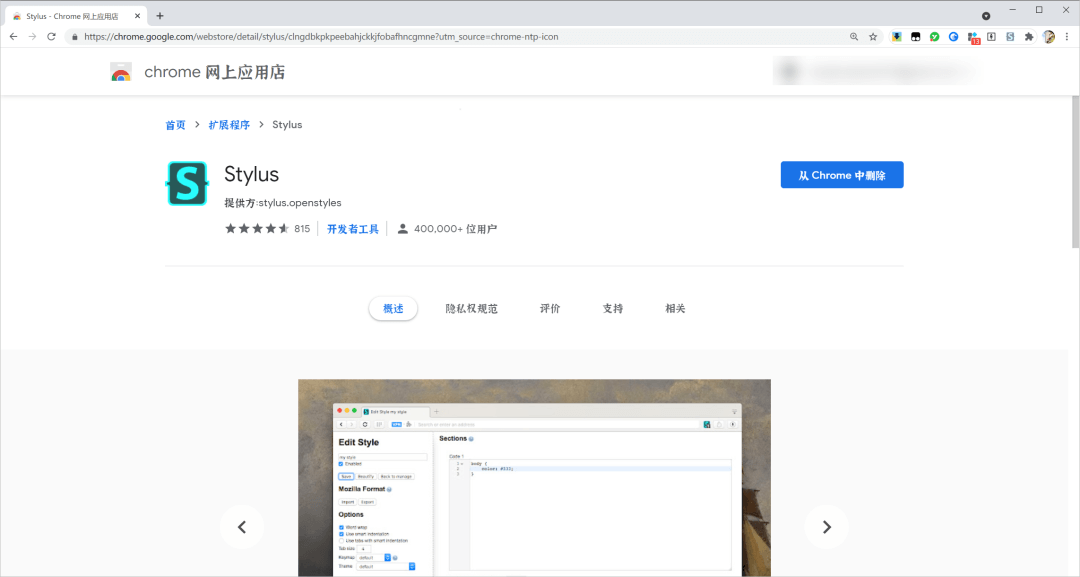This screenshot has height=577, width=1080.
Task: Select the 概述 tab
Action: pyautogui.click(x=393, y=308)
